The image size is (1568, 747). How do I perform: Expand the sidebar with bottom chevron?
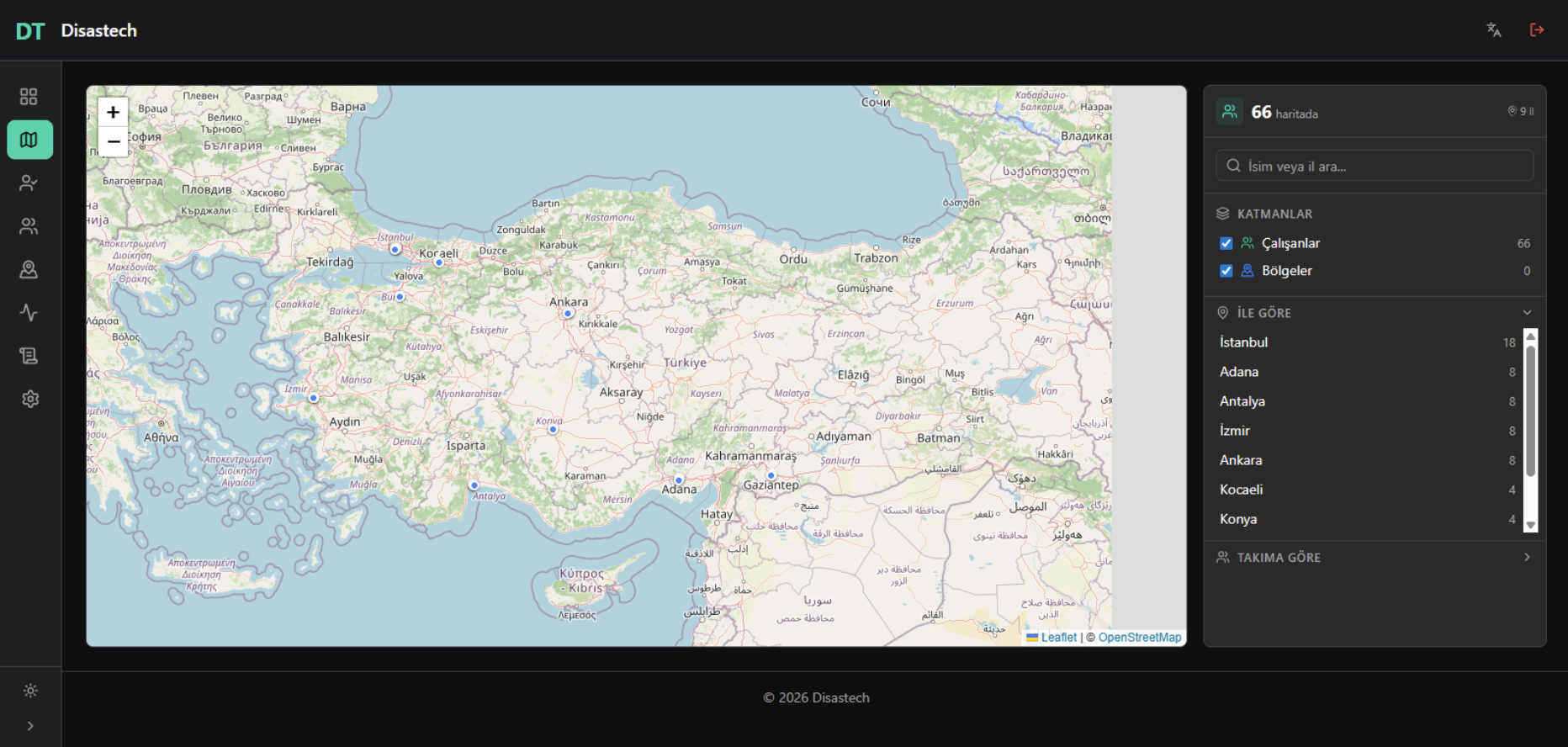[30, 726]
